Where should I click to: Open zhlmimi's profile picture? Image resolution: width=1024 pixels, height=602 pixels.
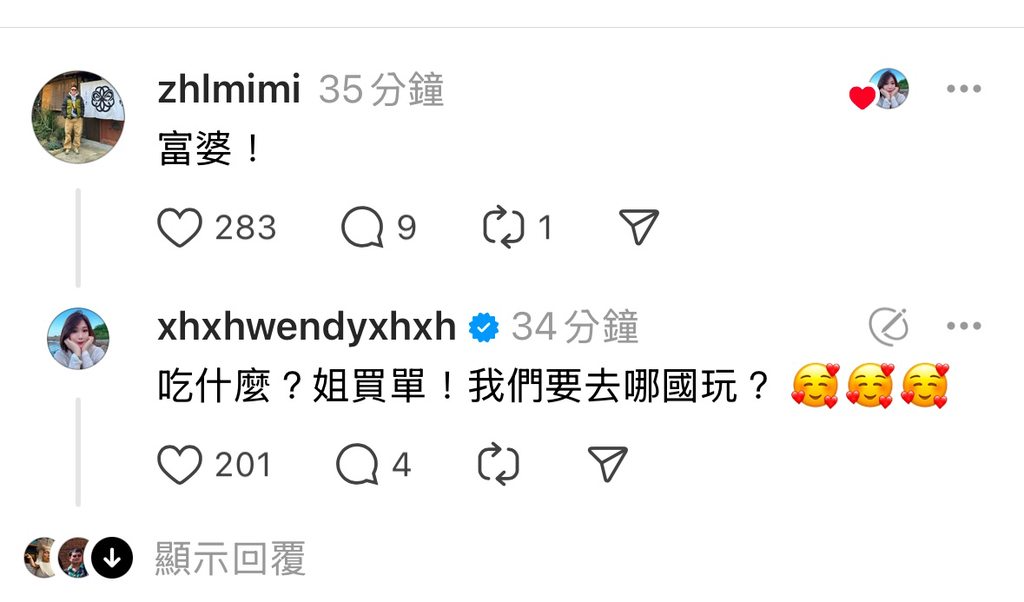(x=78, y=117)
